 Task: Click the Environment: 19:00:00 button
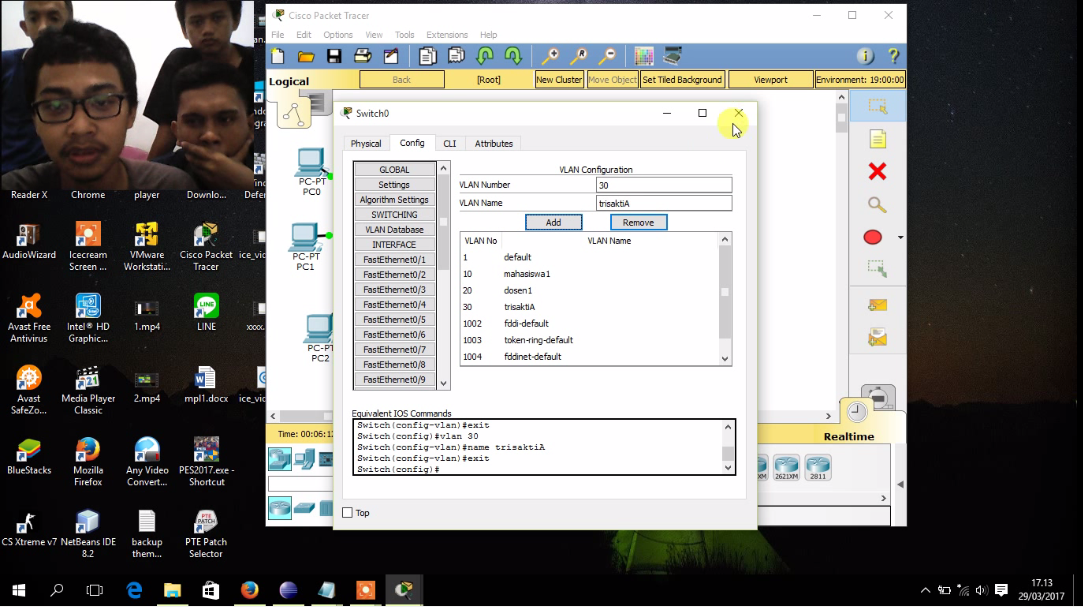pyautogui.click(x=860, y=80)
